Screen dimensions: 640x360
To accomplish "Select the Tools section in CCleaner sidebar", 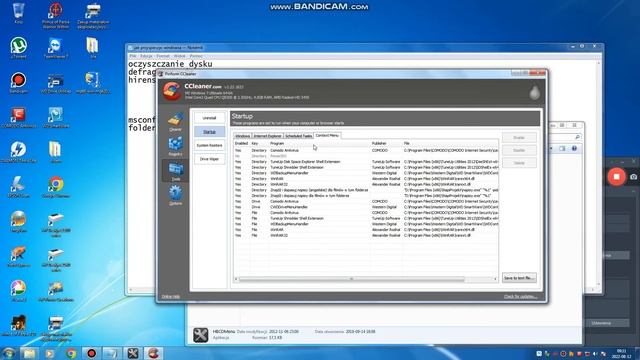I will click(x=176, y=171).
